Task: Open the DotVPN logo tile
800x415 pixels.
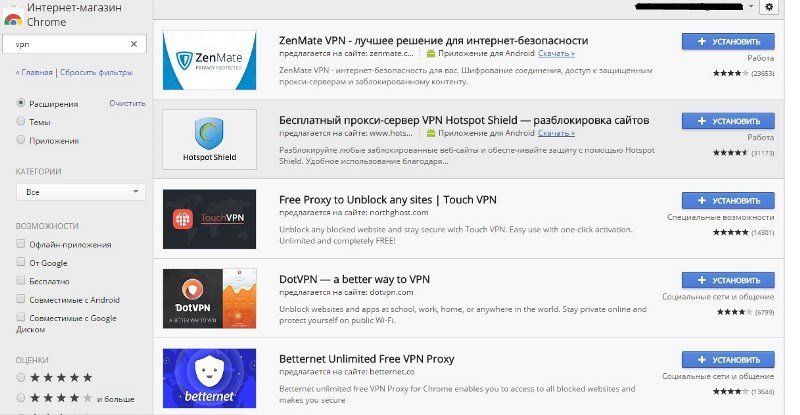Action: click(x=209, y=299)
